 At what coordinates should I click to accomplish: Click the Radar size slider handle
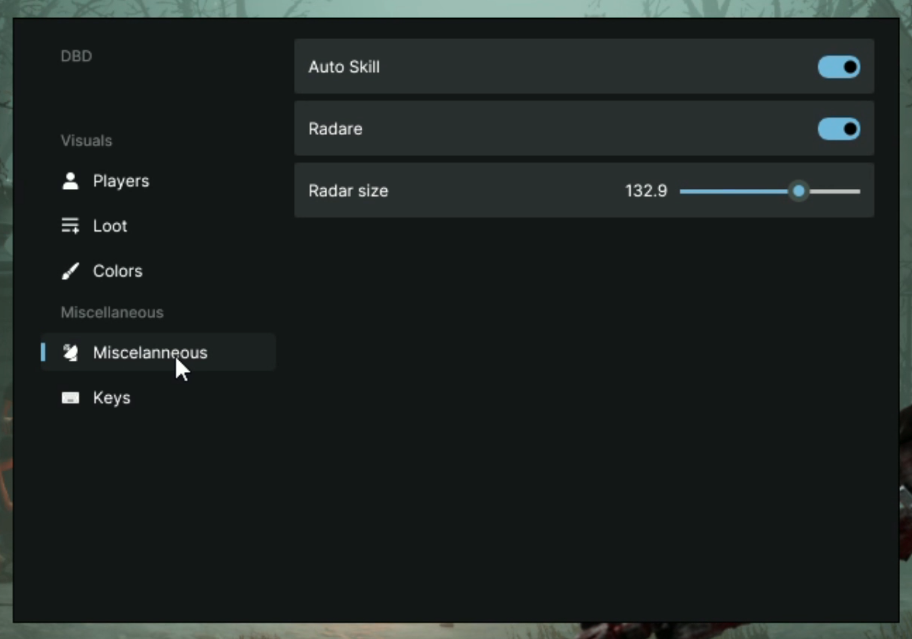click(798, 191)
